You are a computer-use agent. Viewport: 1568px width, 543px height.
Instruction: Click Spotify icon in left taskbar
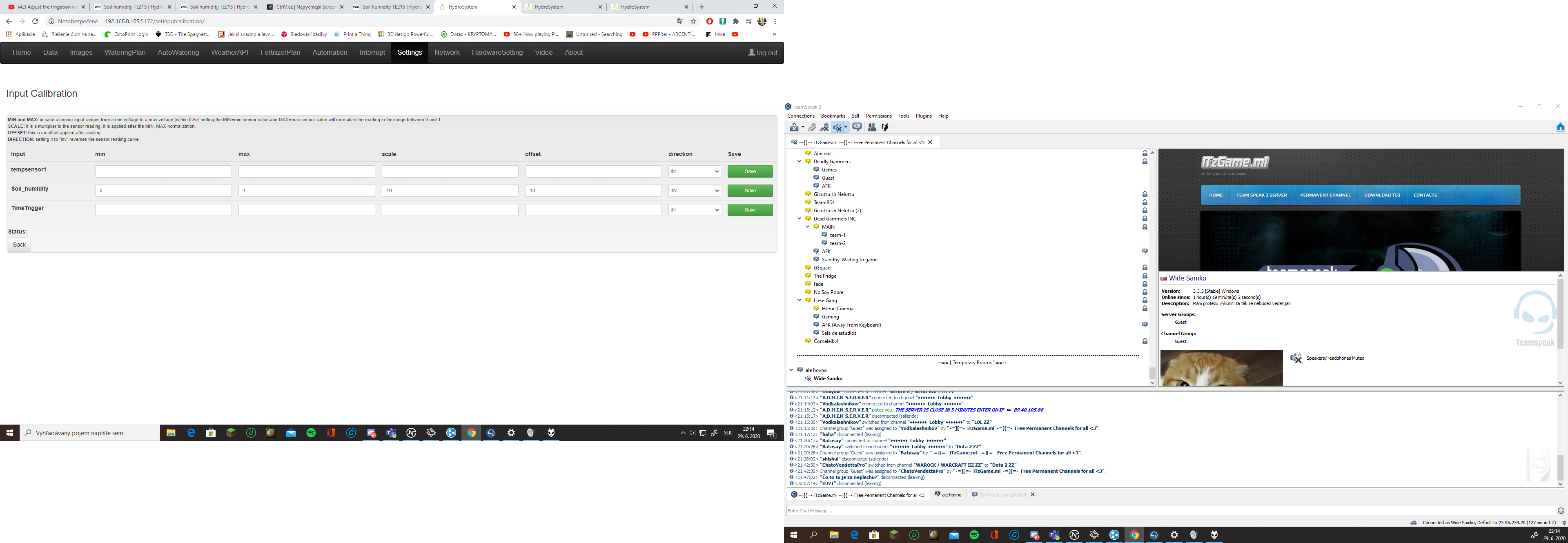(311, 433)
